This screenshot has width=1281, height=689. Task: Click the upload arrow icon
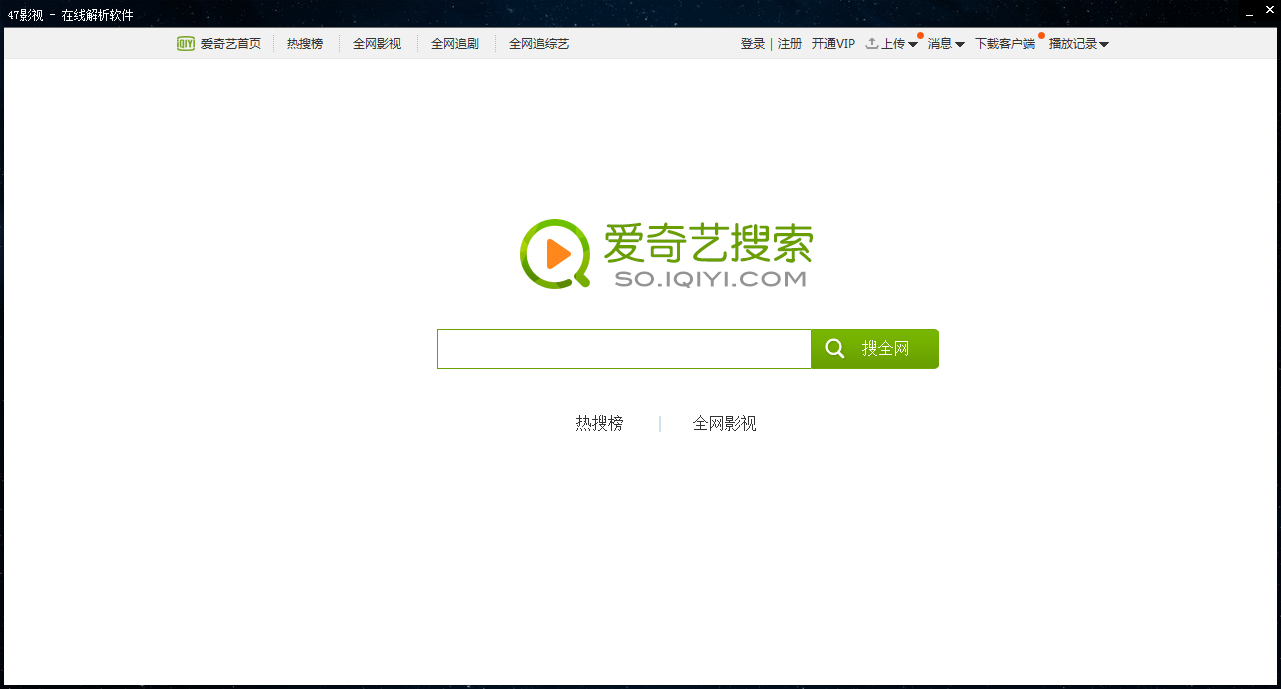[871, 44]
